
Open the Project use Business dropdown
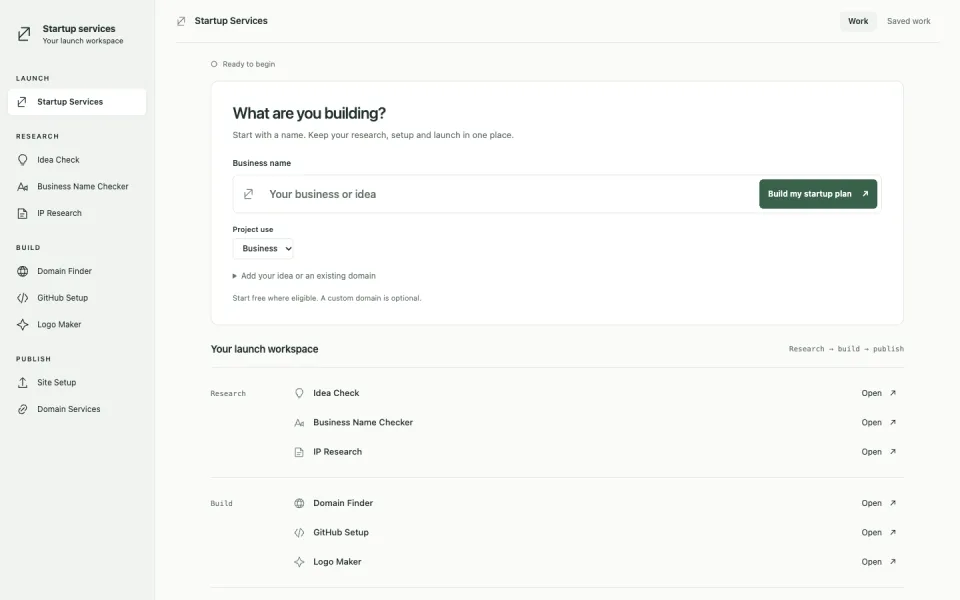tap(263, 249)
